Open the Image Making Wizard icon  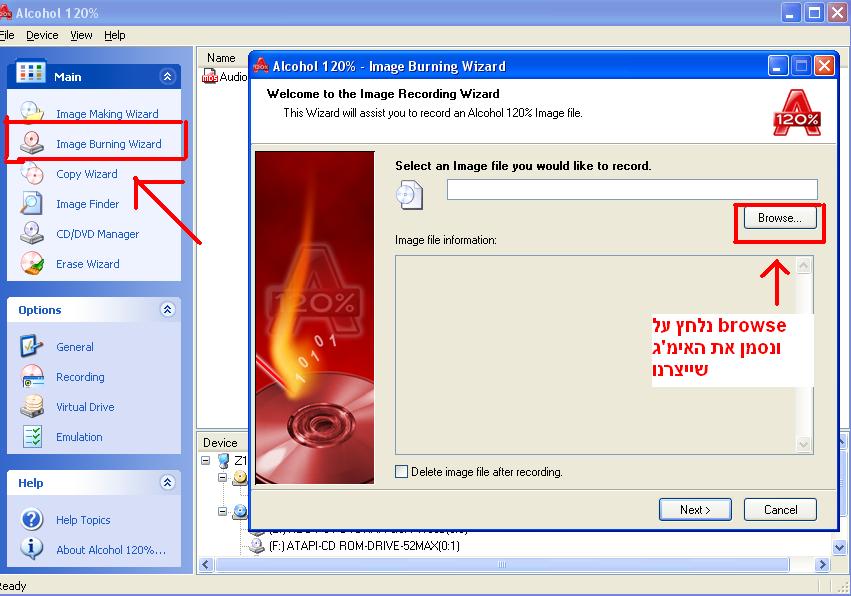[x=32, y=113]
